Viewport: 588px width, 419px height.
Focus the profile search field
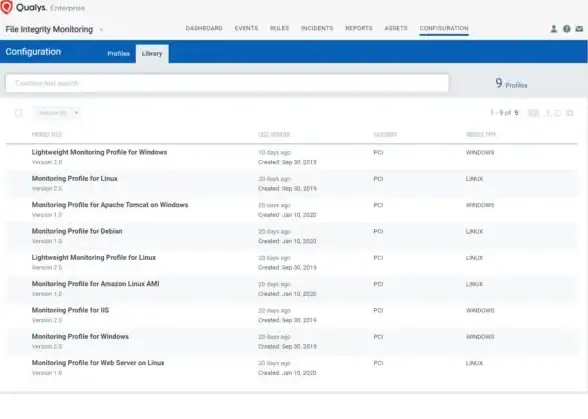pos(227,83)
